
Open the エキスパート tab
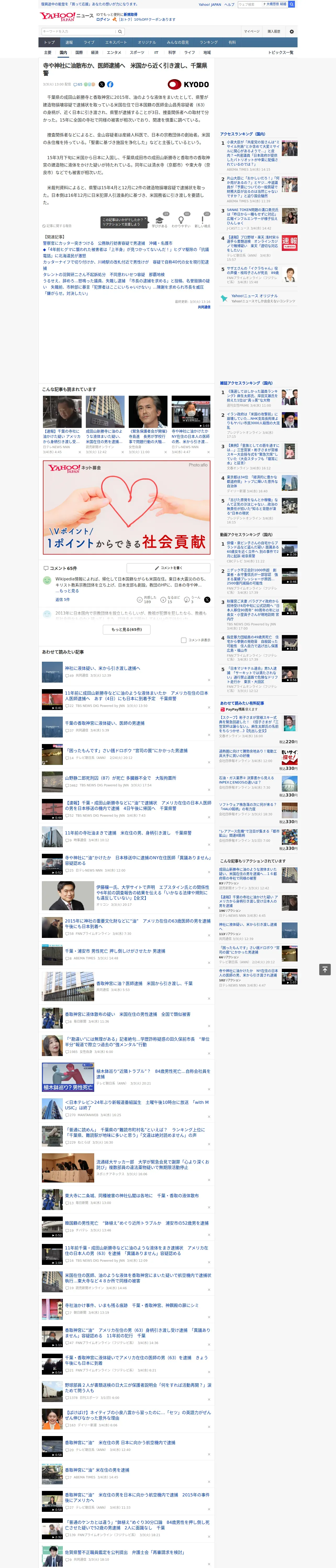coord(116,43)
